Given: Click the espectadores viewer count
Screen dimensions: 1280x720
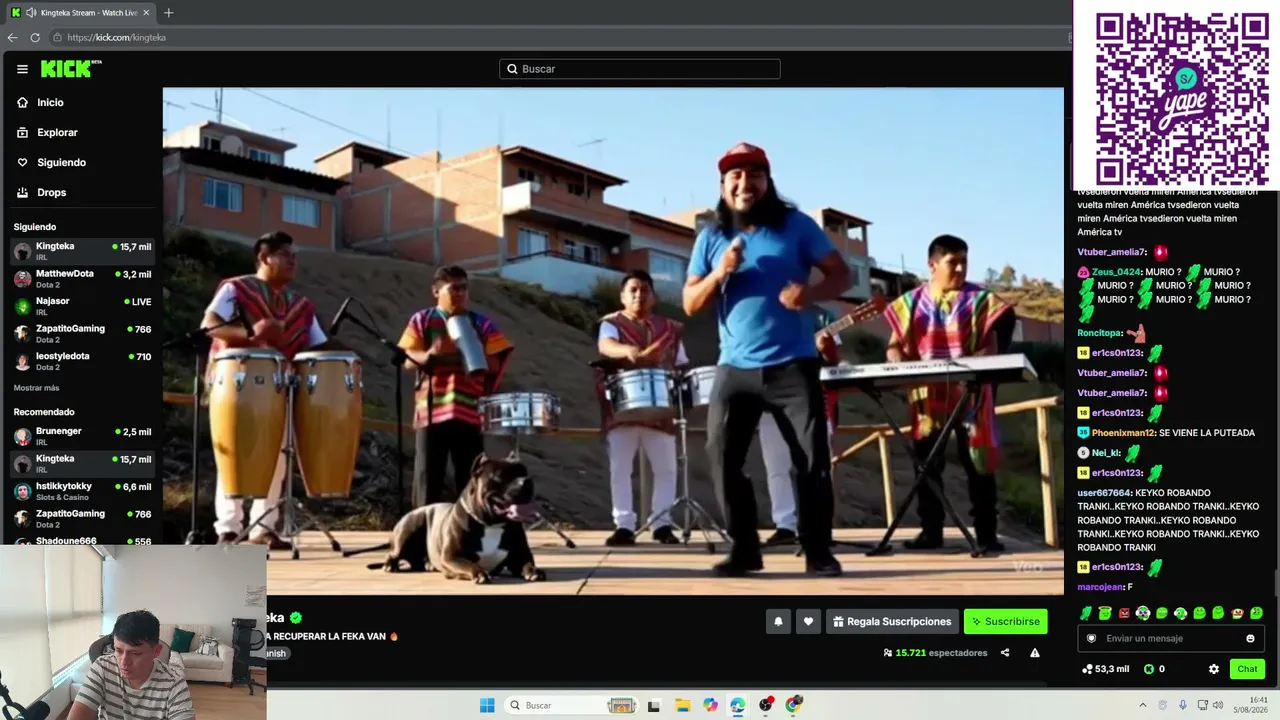Looking at the screenshot, I should coord(934,653).
